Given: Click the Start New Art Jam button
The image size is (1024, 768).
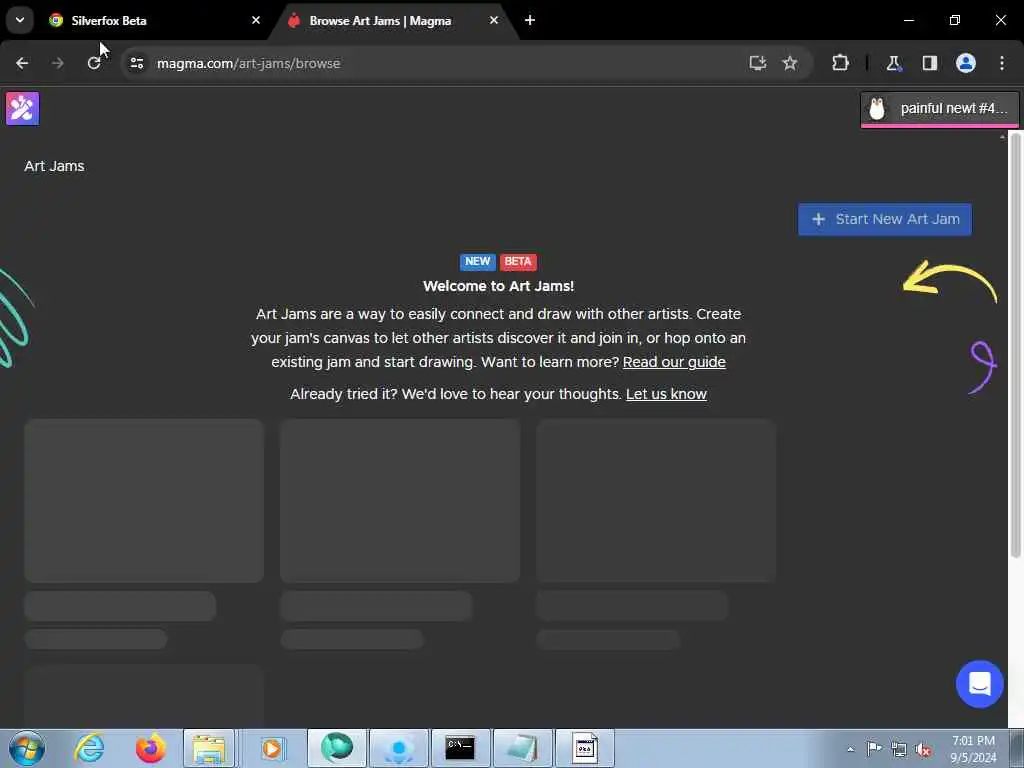Looking at the screenshot, I should pyautogui.click(x=885, y=219).
